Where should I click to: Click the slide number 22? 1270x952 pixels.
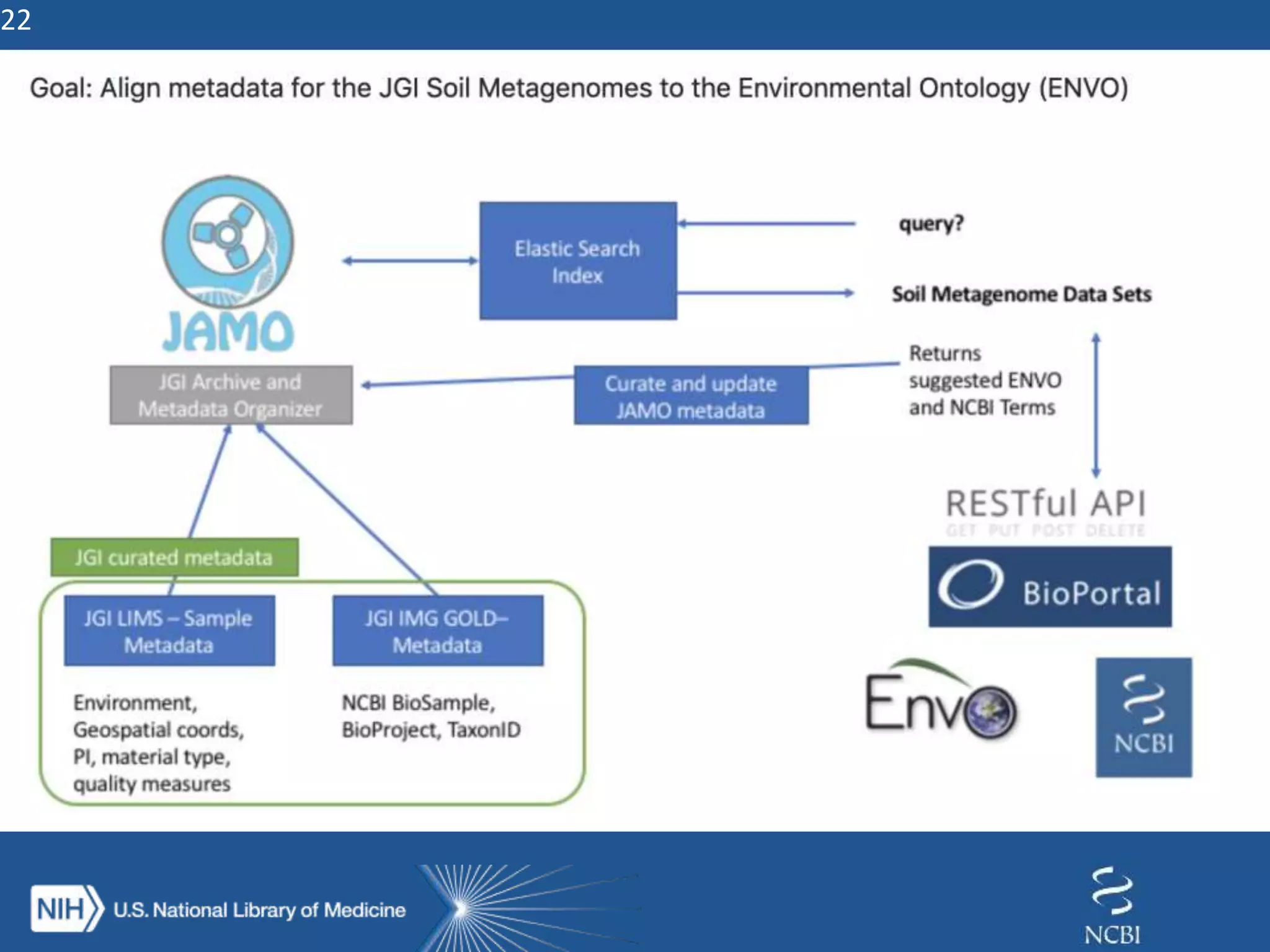coord(16,20)
